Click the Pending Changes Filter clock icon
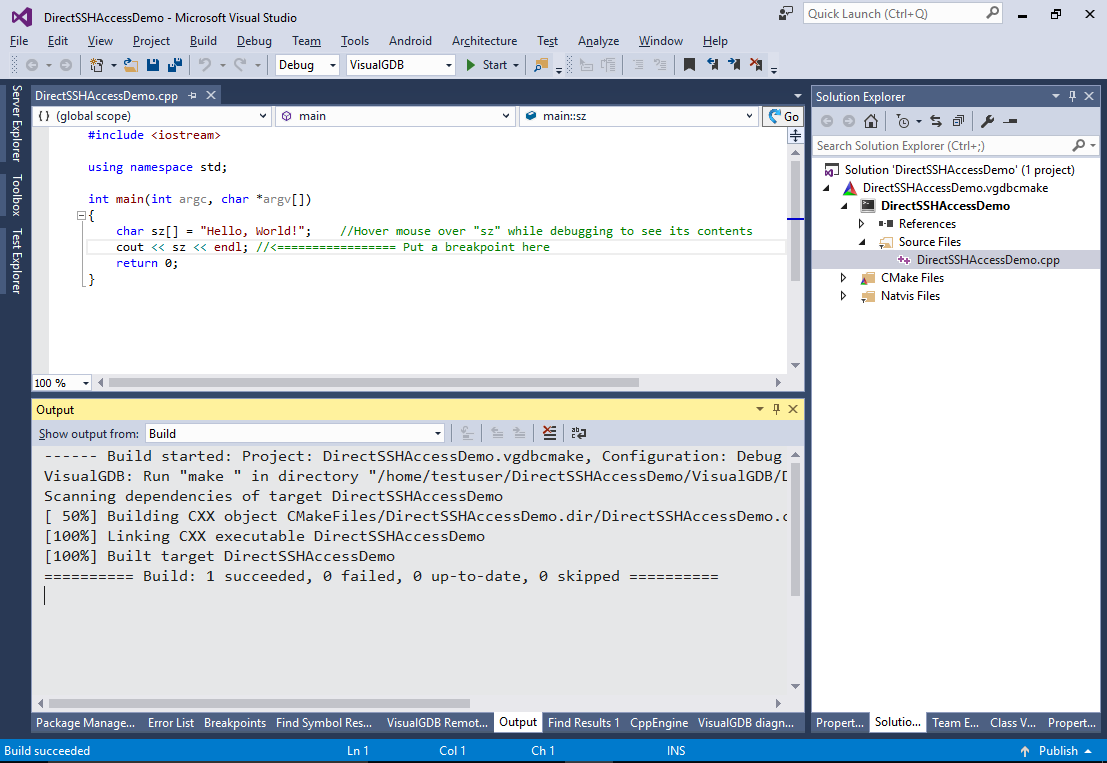The height and width of the screenshot is (763, 1107). pos(903,121)
